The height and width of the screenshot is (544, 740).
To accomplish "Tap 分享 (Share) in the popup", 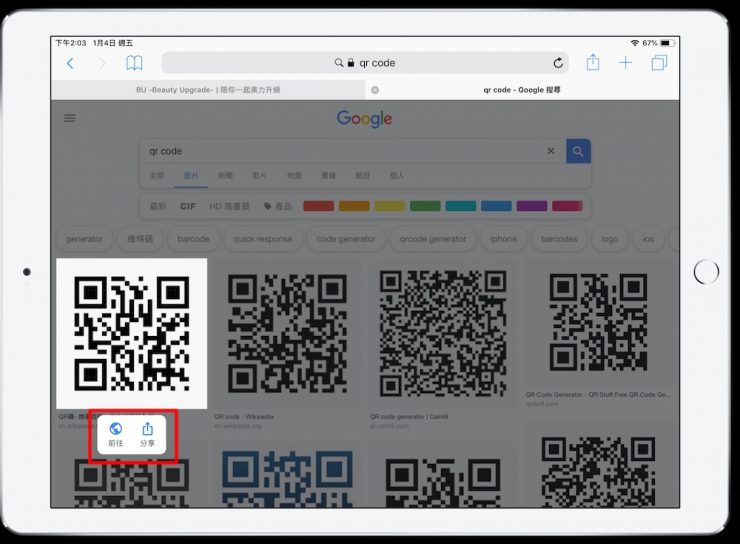I will tap(147, 435).
